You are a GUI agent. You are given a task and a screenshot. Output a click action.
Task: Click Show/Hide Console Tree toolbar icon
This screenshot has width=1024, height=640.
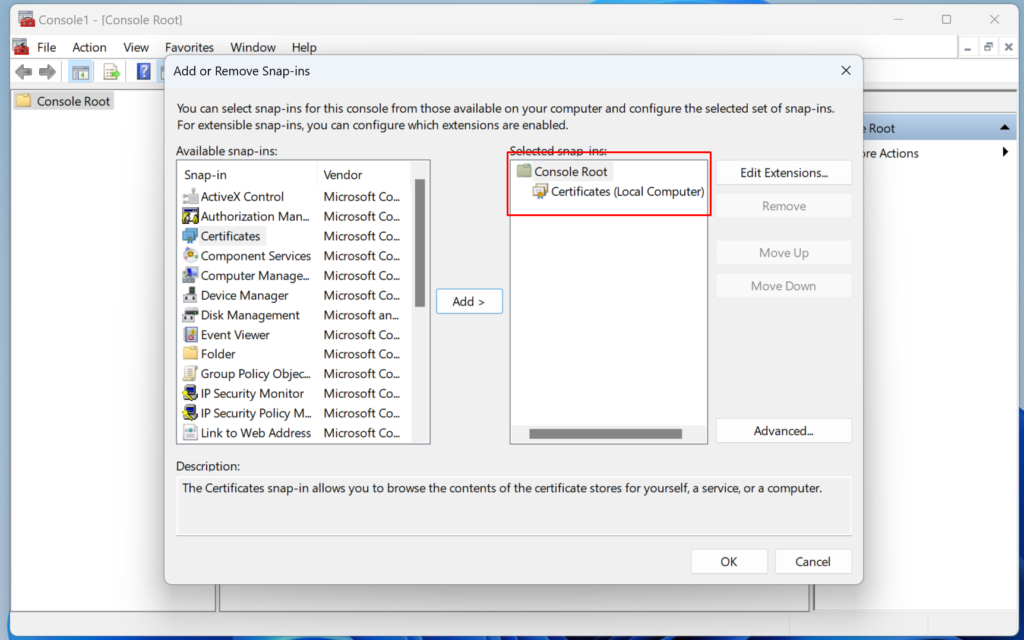point(81,72)
